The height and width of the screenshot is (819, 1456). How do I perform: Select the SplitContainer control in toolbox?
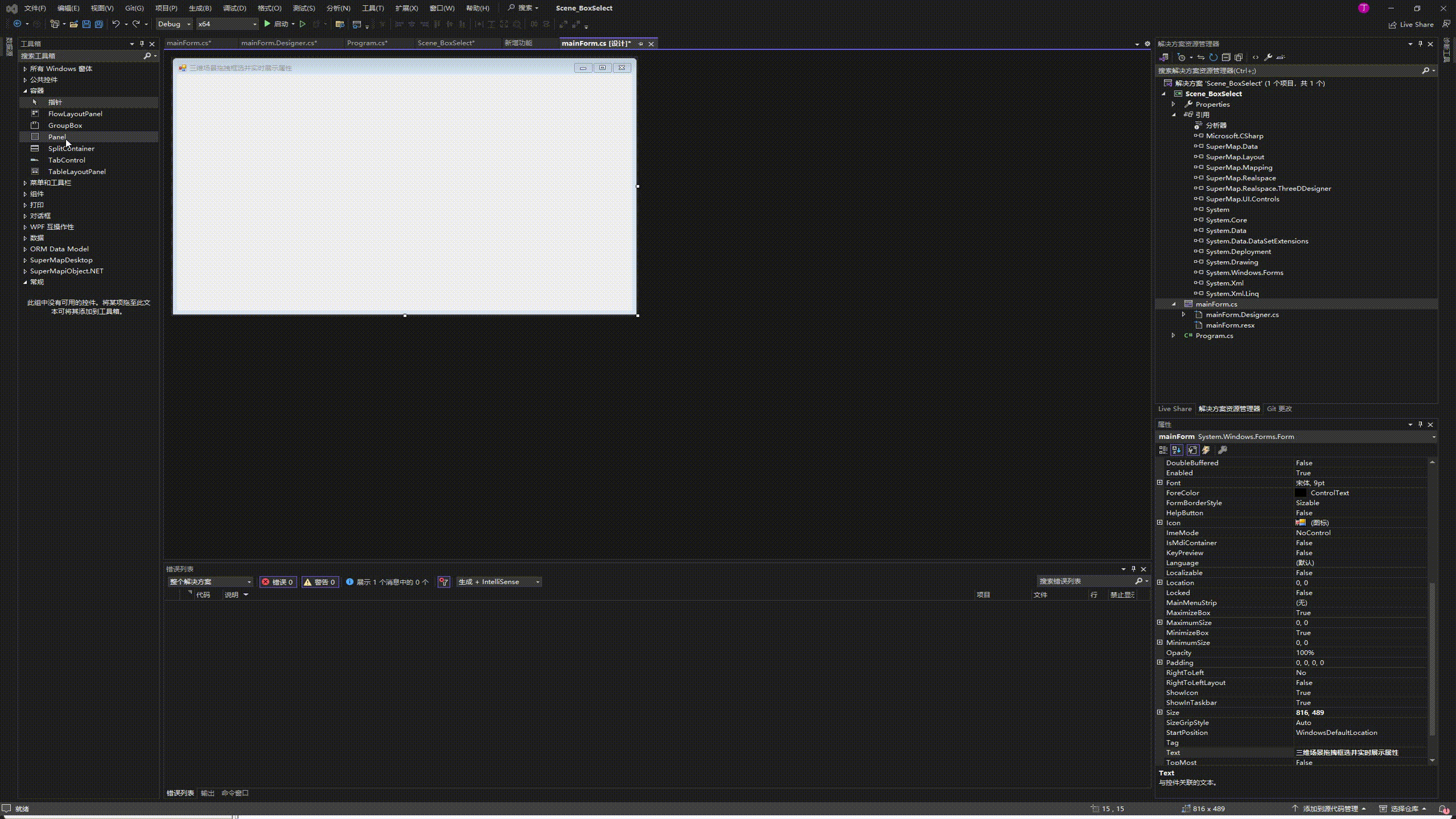(x=89, y=148)
